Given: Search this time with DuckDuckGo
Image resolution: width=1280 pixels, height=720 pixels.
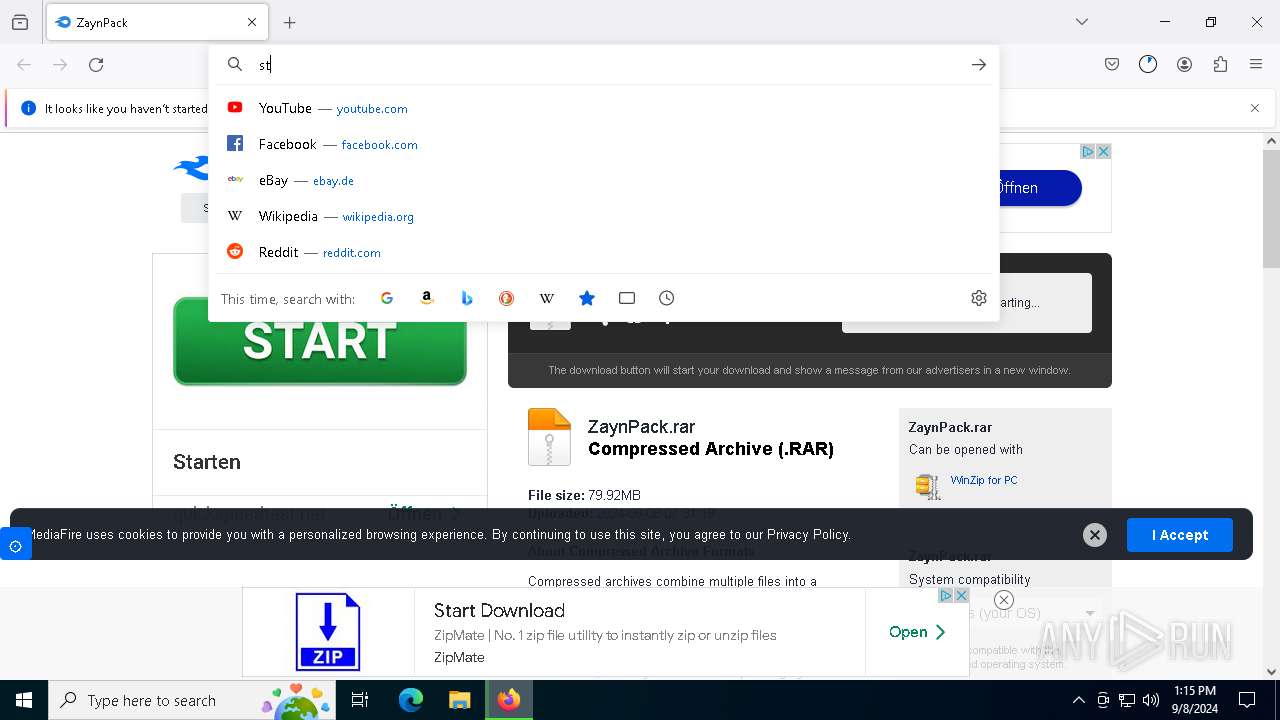Looking at the screenshot, I should 507,298.
